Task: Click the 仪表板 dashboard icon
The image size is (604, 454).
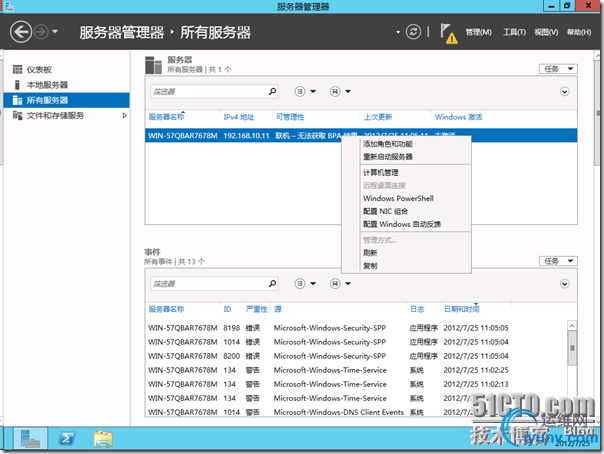Action: (17, 70)
